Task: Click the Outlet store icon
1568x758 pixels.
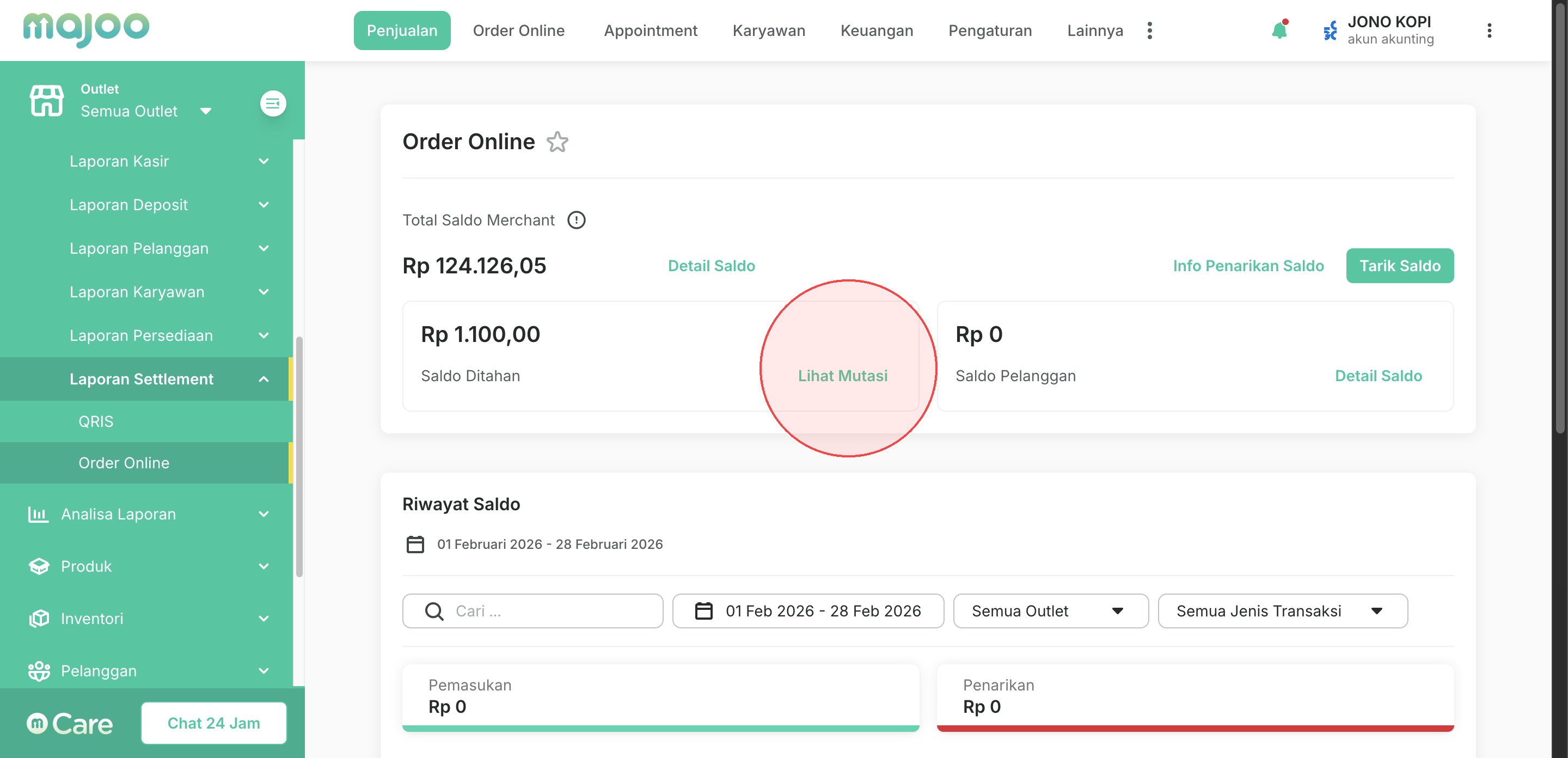Action: [x=46, y=100]
